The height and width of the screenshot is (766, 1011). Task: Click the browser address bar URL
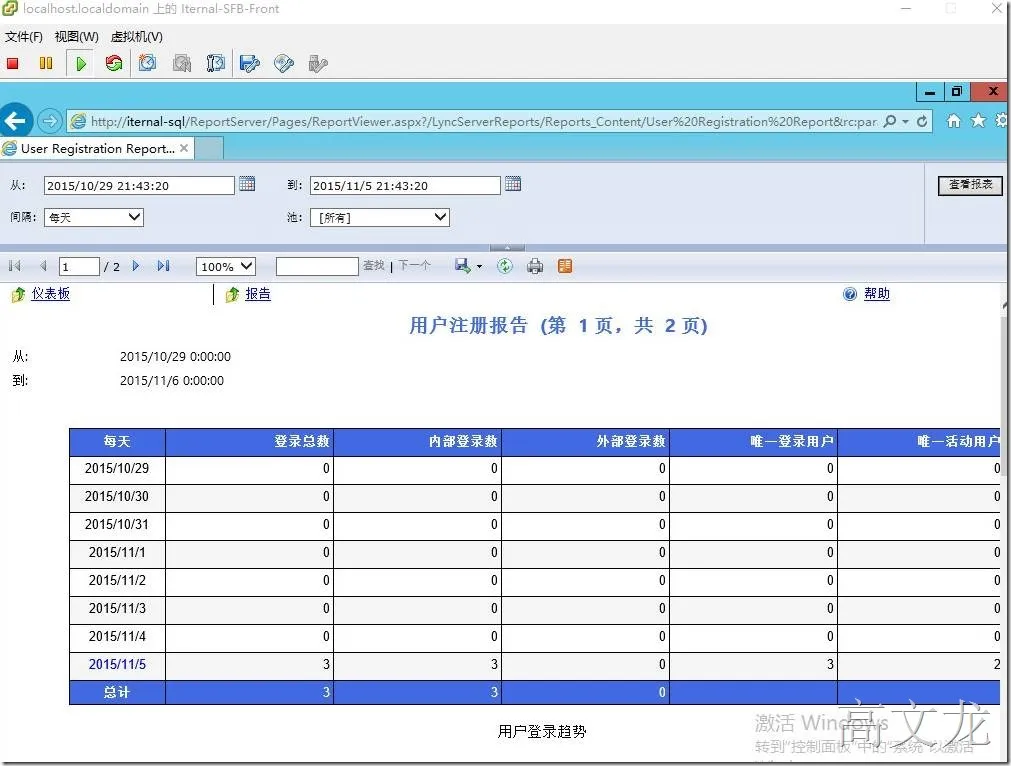(484, 121)
